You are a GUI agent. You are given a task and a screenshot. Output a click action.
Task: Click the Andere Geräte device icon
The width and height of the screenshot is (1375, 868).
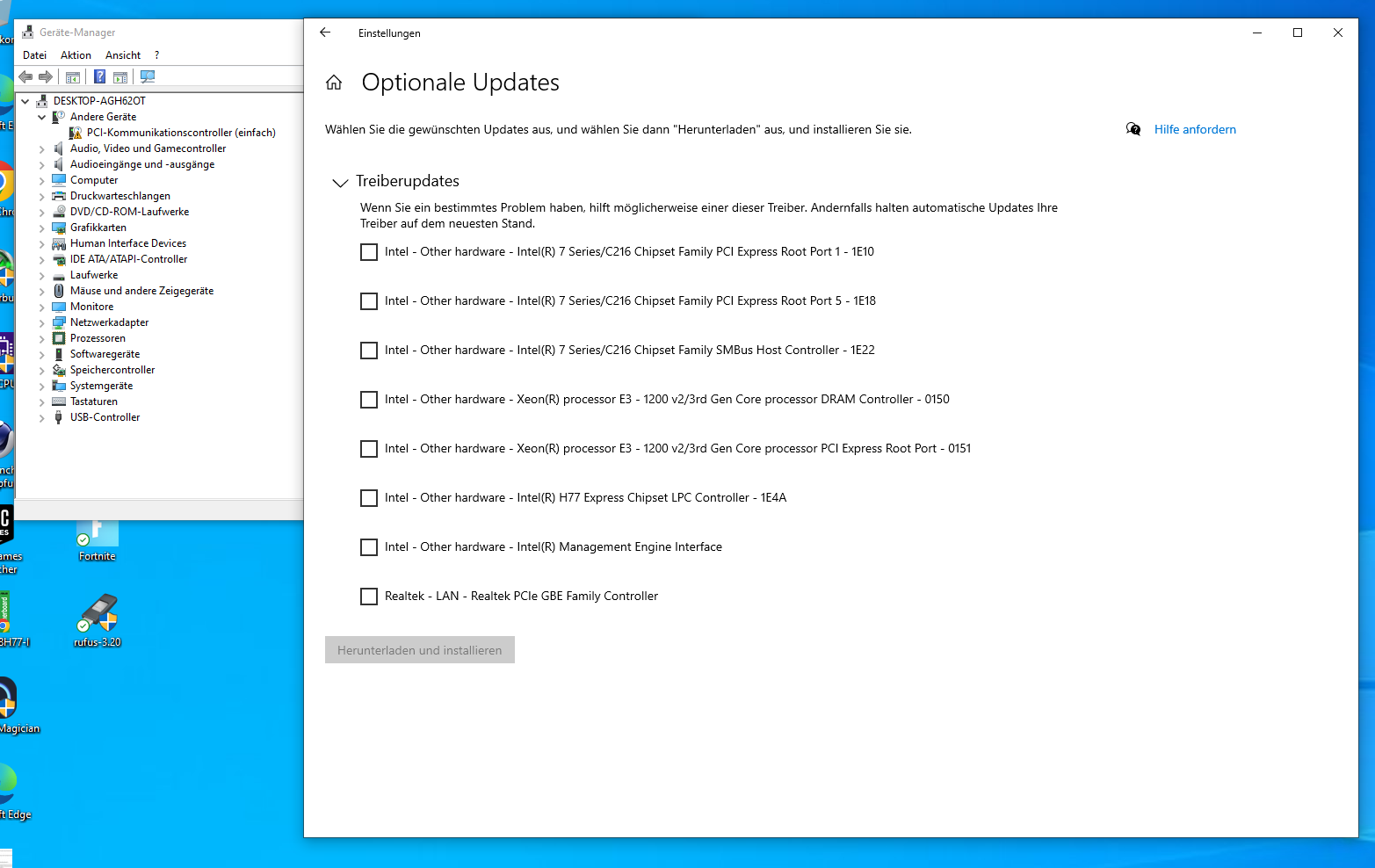59,117
